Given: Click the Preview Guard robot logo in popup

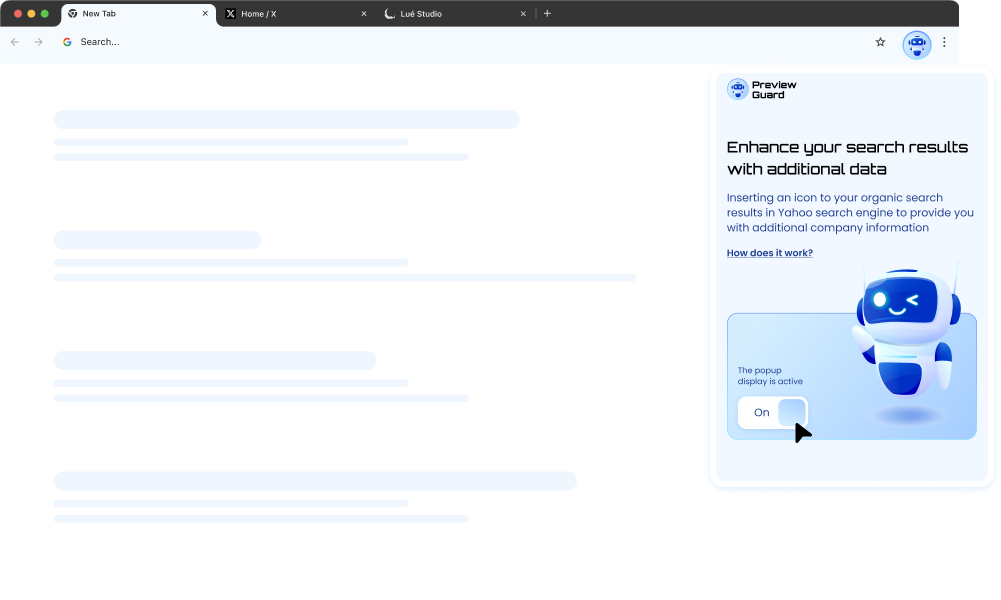Looking at the screenshot, I should [x=738, y=90].
